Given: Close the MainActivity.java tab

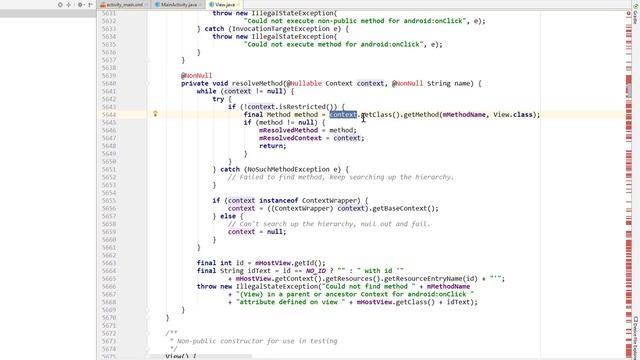Looking at the screenshot, I should 200,5.
